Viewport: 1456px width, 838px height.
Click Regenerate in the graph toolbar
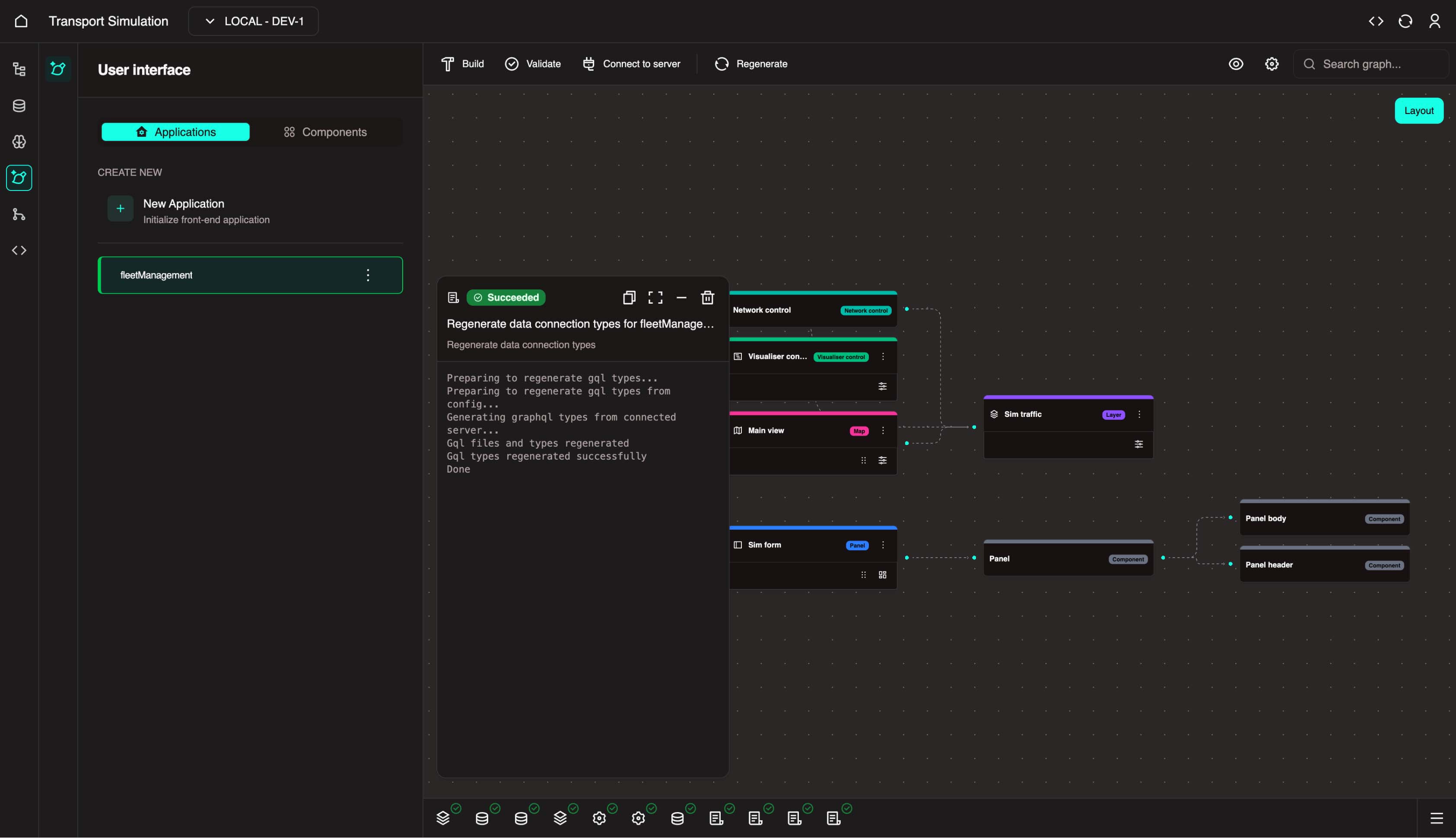point(751,64)
